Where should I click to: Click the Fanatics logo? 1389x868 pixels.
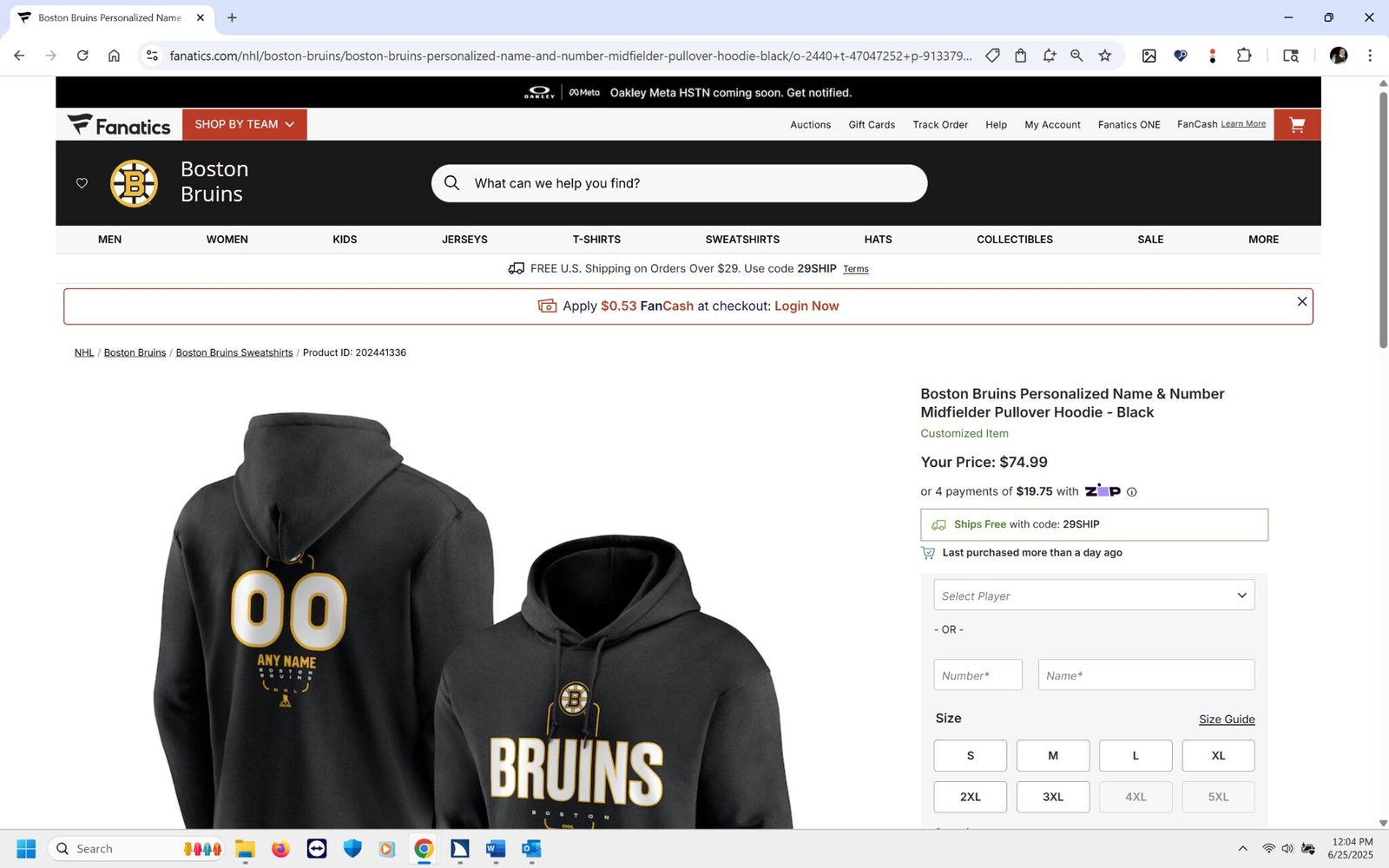tap(119, 125)
